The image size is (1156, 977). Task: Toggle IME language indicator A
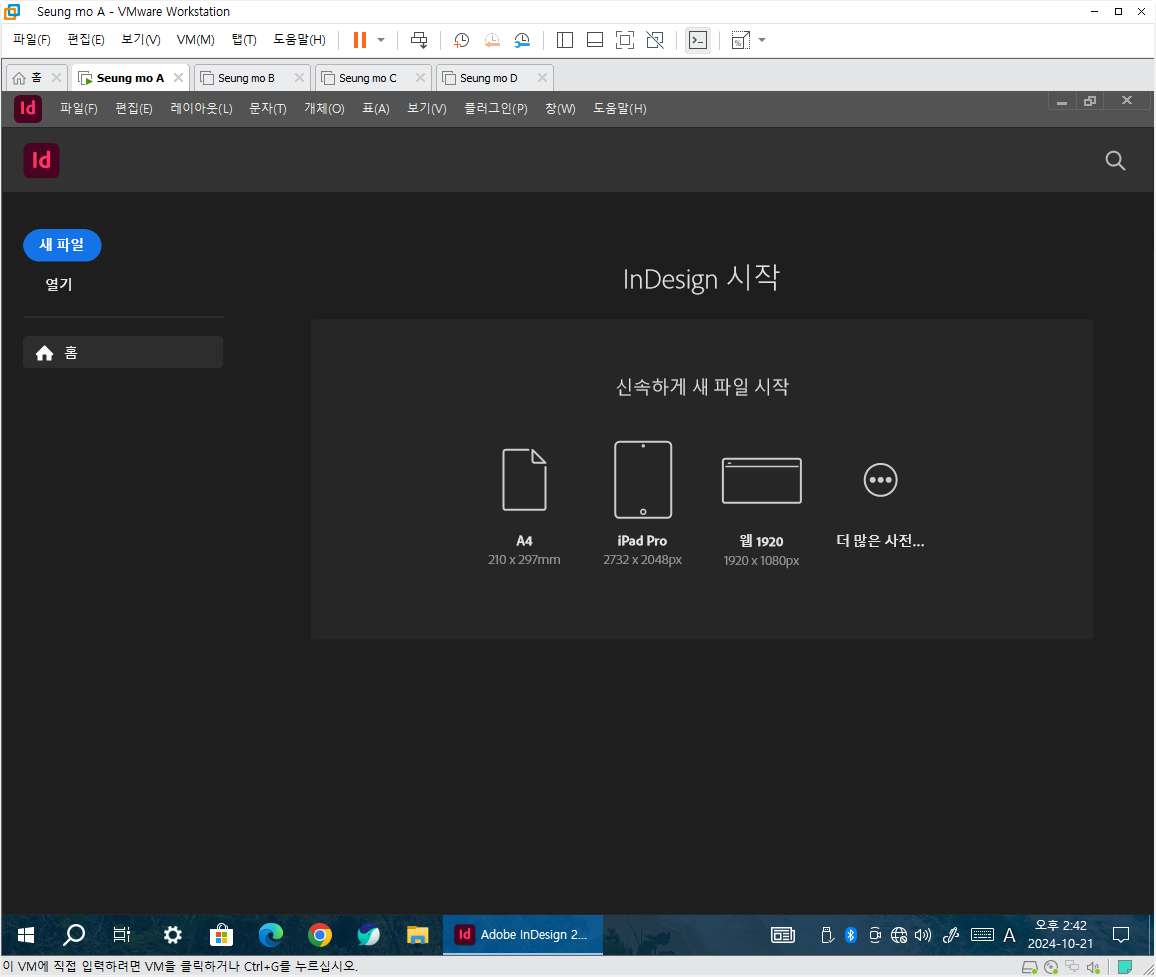pos(1009,935)
